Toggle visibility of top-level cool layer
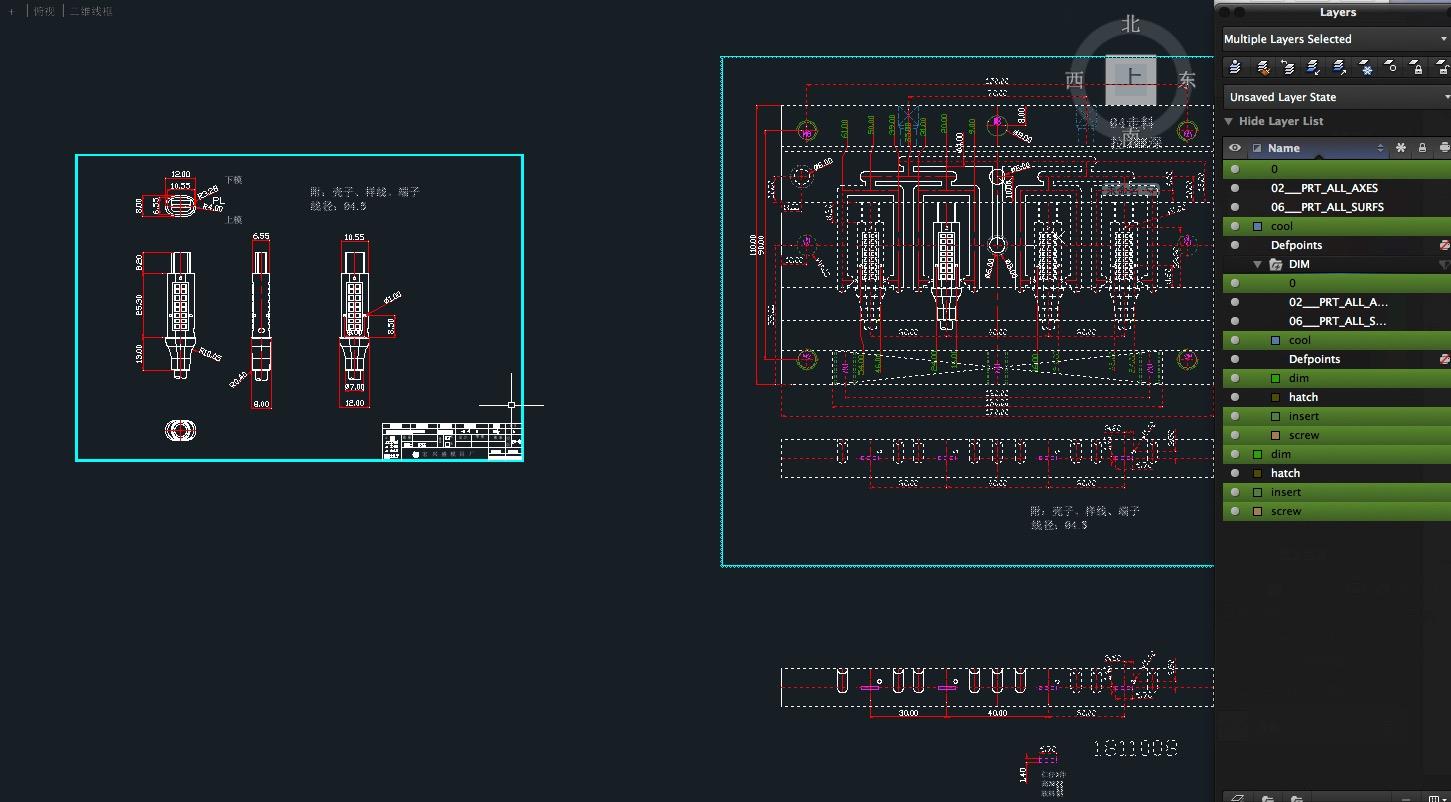 pyautogui.click(x=1235, y=226)
